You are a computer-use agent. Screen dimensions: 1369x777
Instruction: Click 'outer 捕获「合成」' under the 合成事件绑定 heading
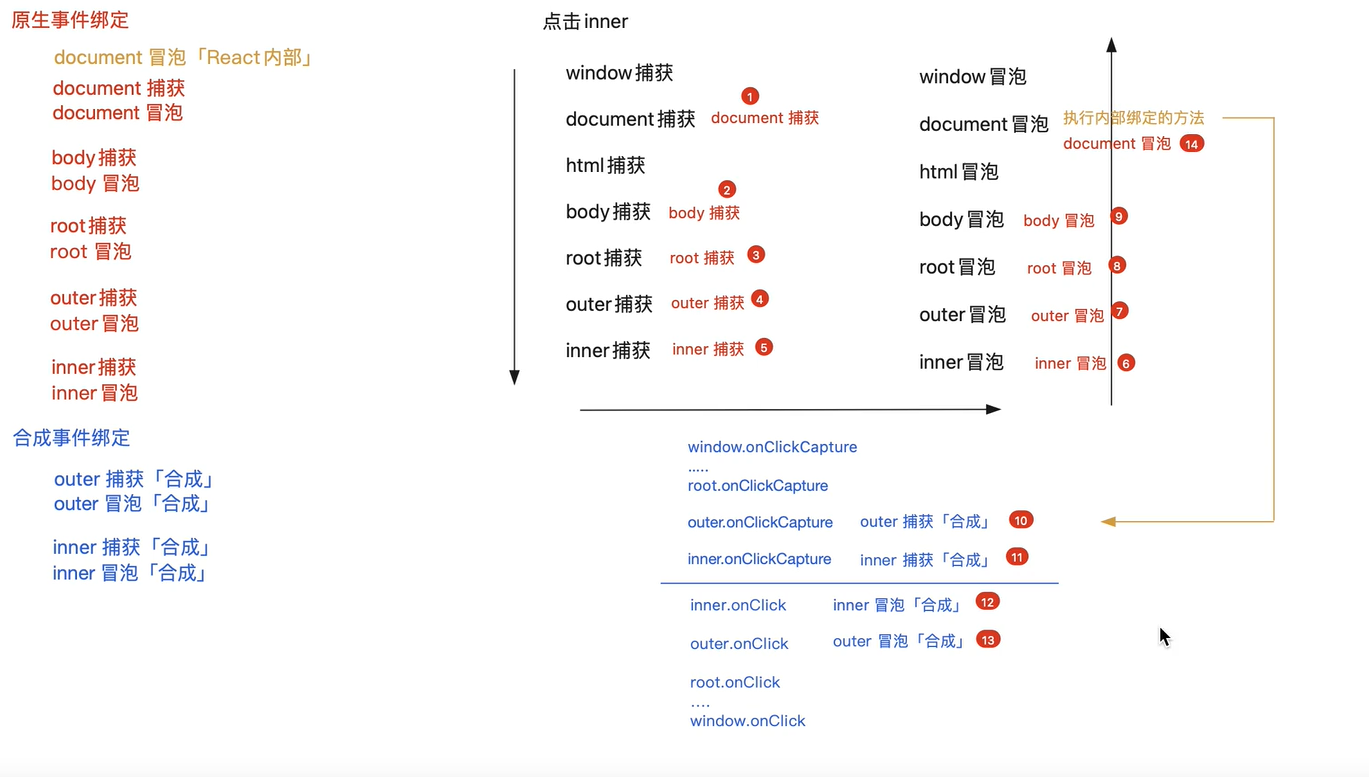(135, 479)
